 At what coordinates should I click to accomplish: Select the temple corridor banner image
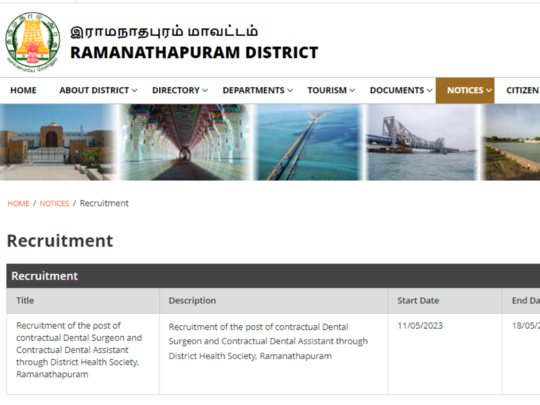click(185, 142)
